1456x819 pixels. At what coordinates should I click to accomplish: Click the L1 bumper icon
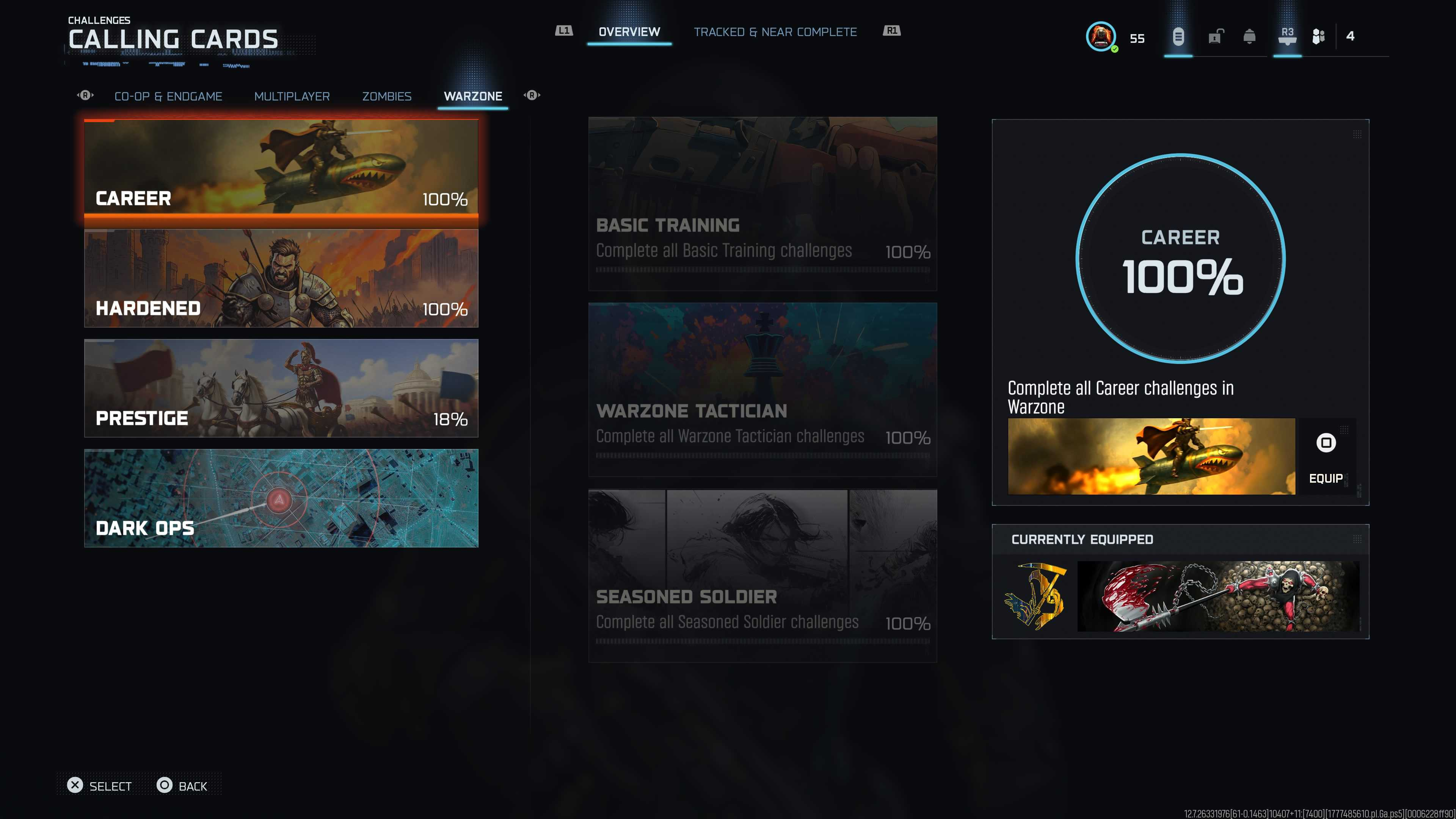point(564,30)
